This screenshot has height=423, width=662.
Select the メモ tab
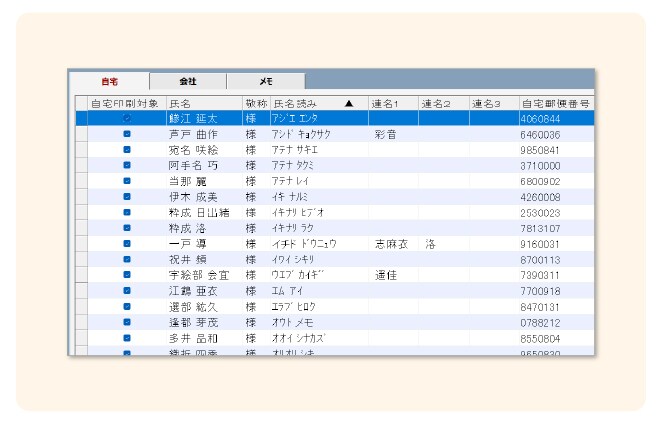(x=265, y=81)
